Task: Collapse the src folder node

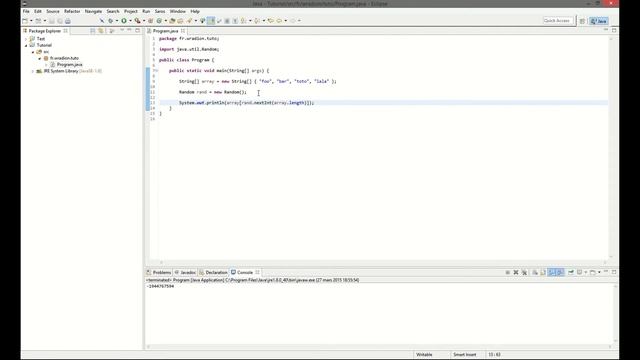Action: pos(33,52)
